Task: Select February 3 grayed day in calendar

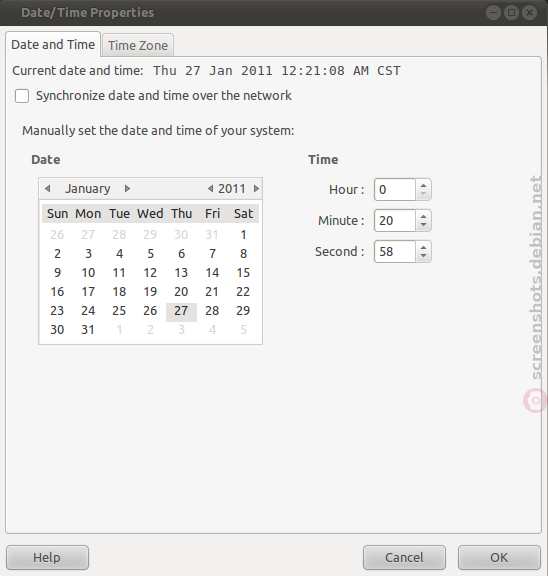Action: click(x=181, y=330)
